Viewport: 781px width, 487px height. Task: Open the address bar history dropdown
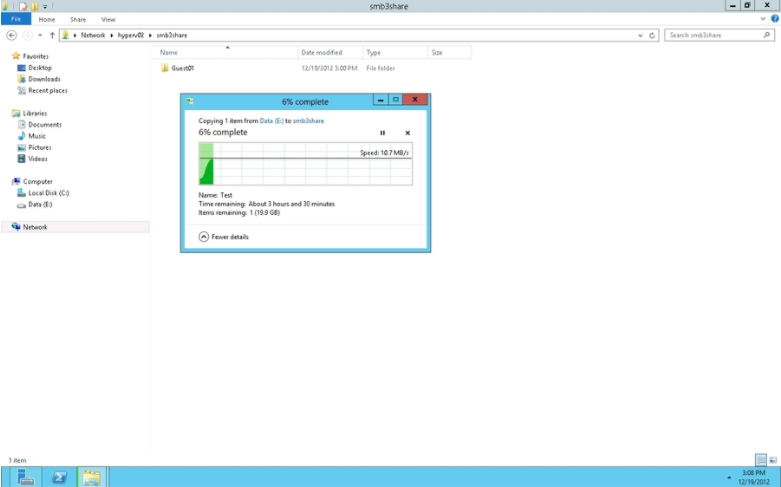[x=640, y=35]
